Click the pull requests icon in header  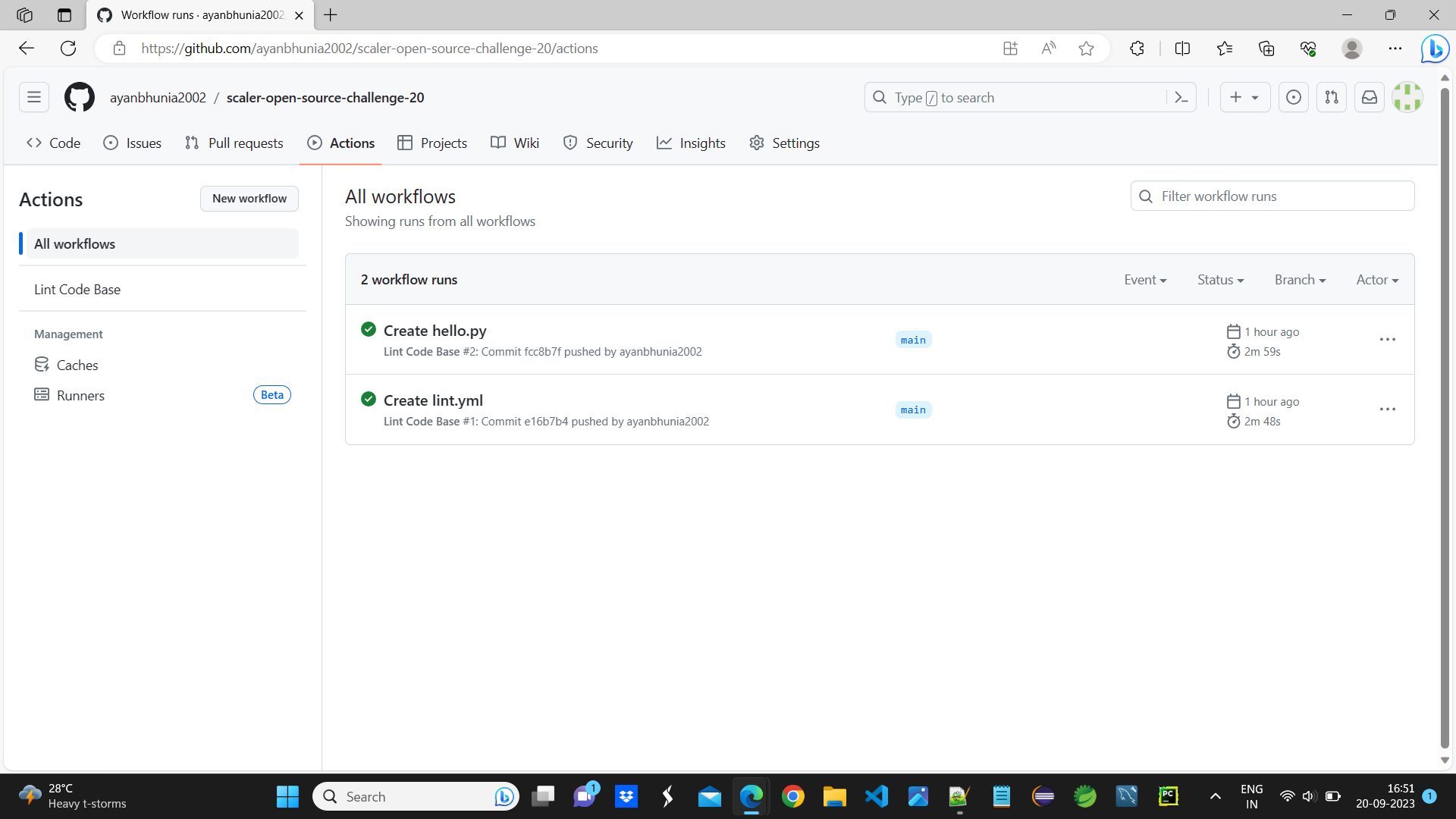coord(1331,97)
